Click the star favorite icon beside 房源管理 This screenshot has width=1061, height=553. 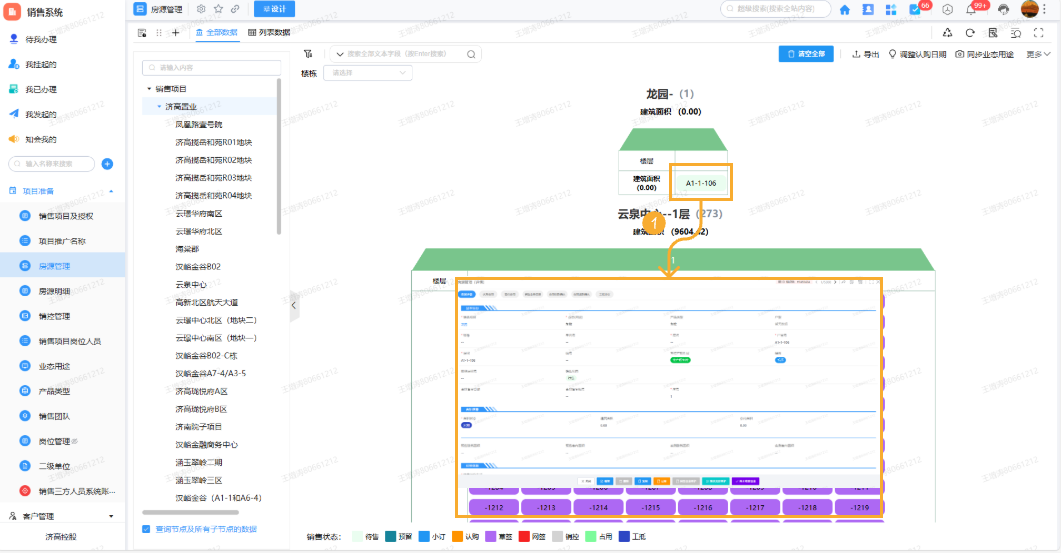click(x=218, y=9)
